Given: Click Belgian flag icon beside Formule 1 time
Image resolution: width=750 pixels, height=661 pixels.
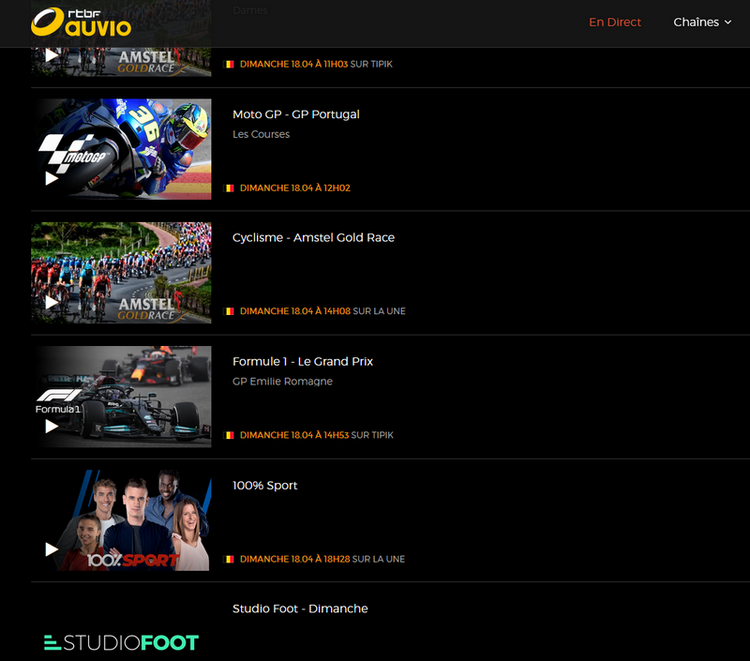Looking at the screenshot, I should pyautogui.click(x=230, y=435).
